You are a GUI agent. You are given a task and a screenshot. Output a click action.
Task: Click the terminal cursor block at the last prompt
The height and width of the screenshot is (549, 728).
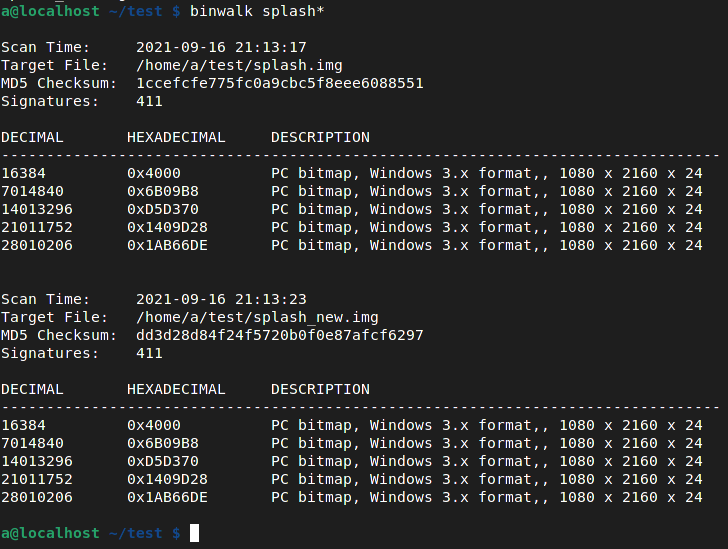tap(194, 533)
